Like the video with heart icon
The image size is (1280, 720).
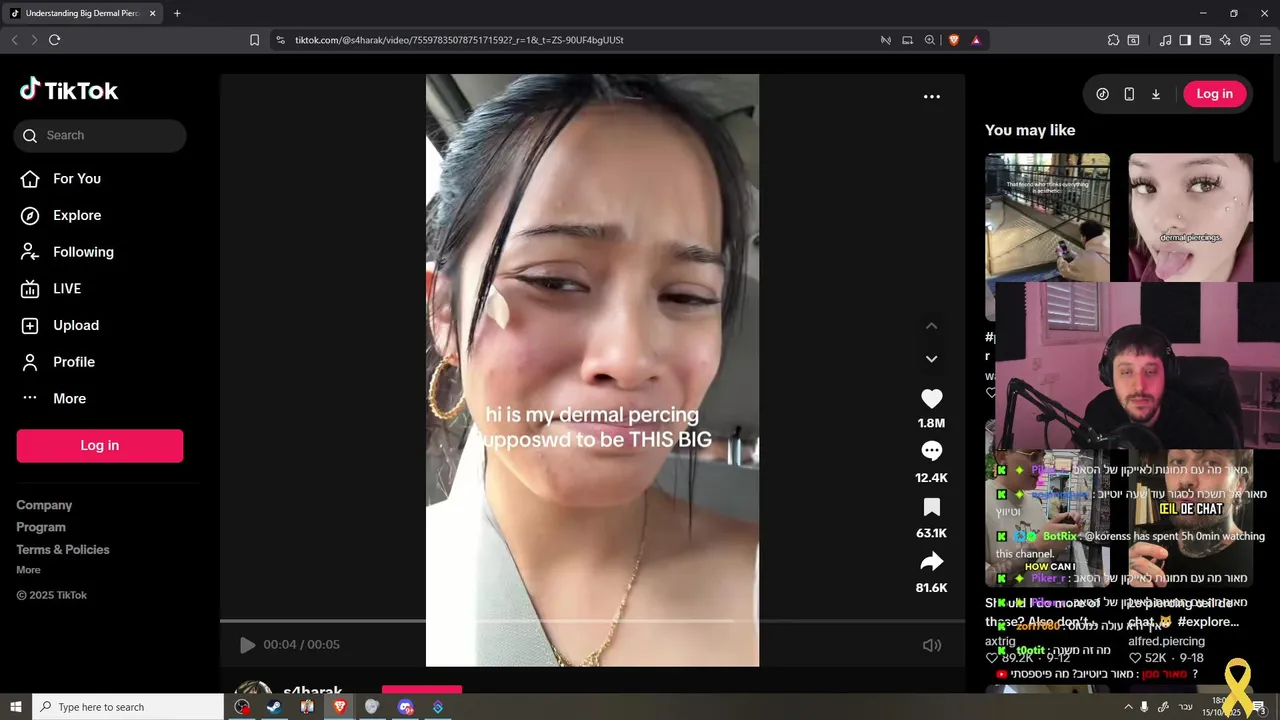pos(931,398)
